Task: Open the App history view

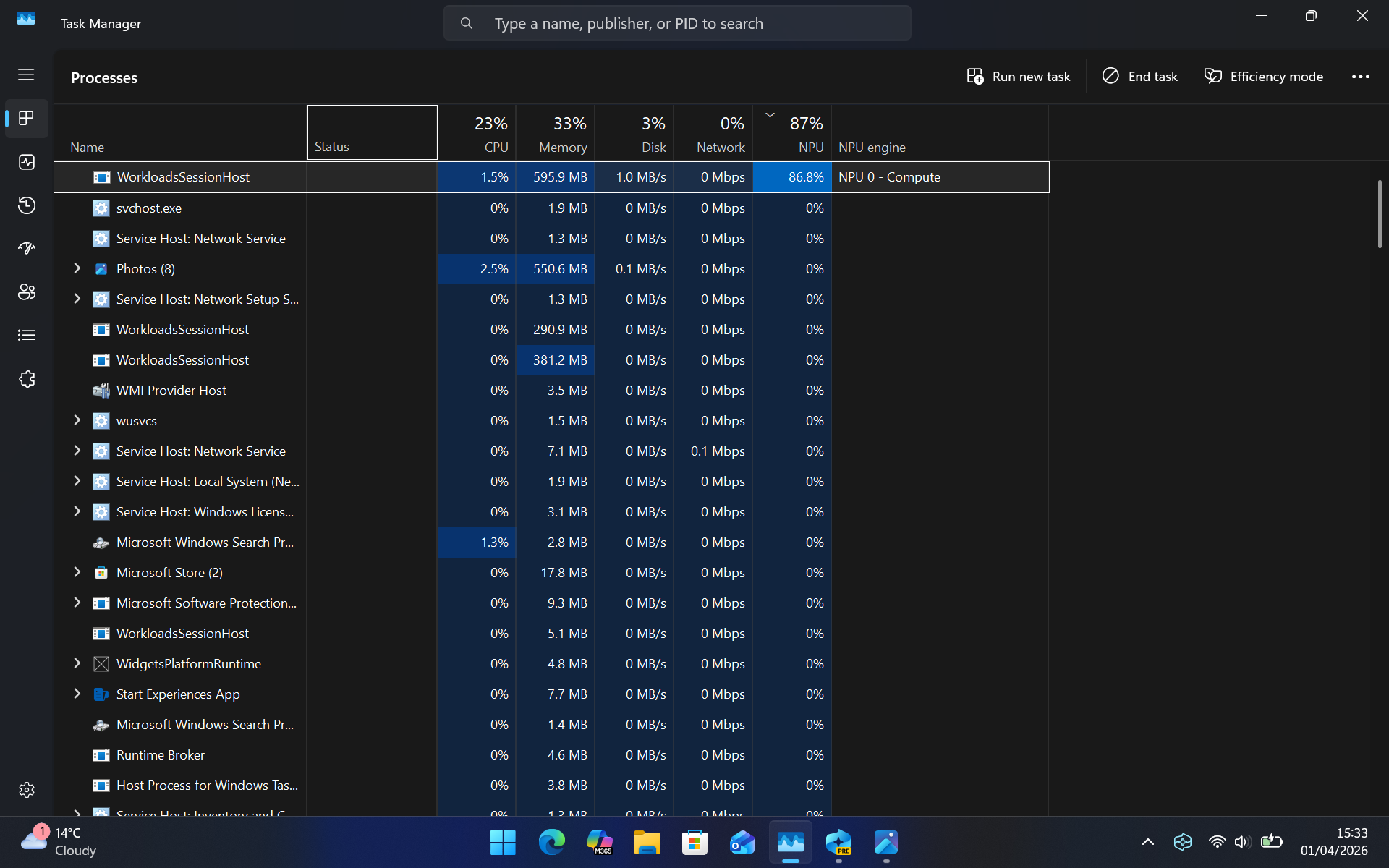Action: (26, 205)
